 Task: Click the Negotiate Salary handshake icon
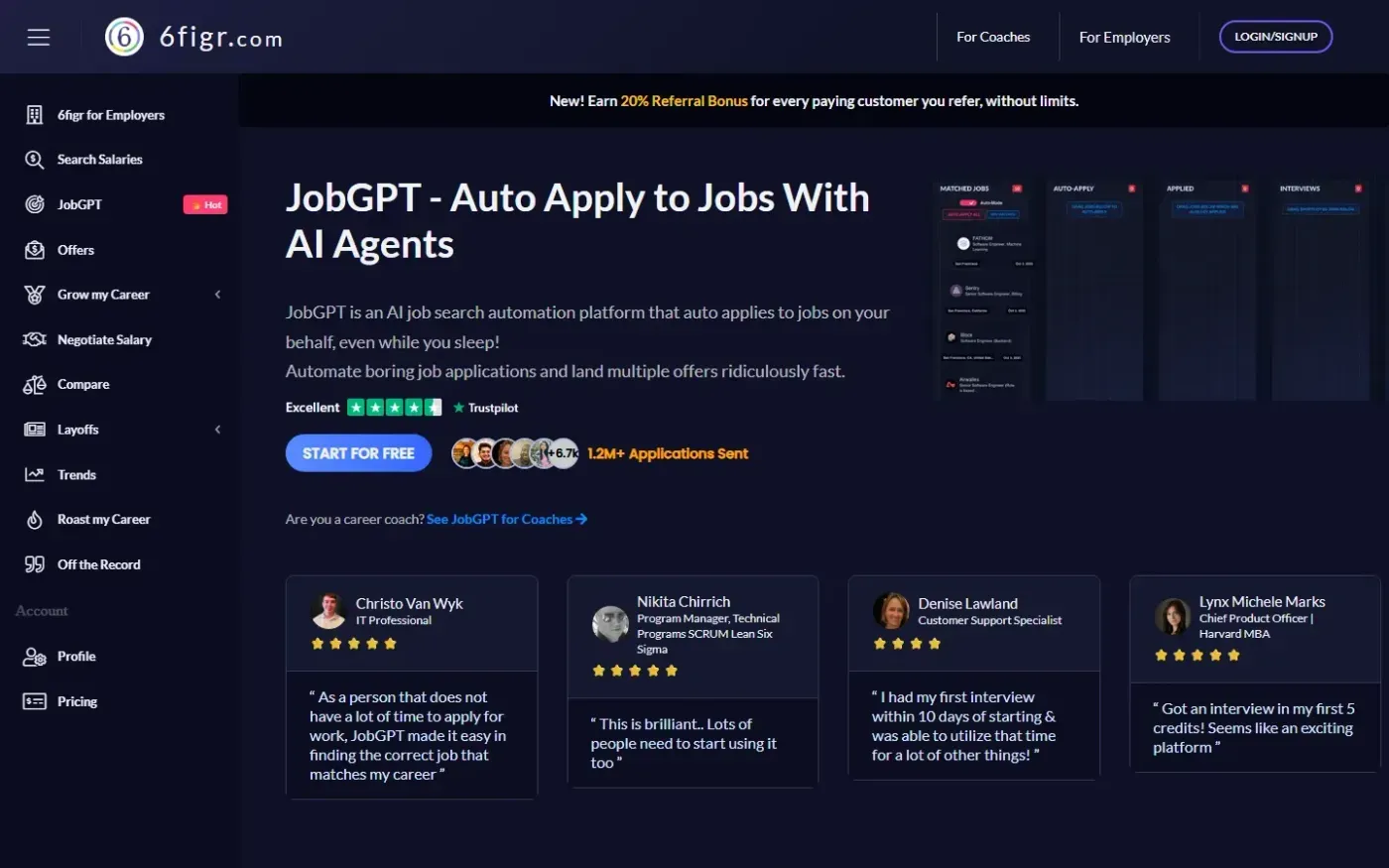35,339
